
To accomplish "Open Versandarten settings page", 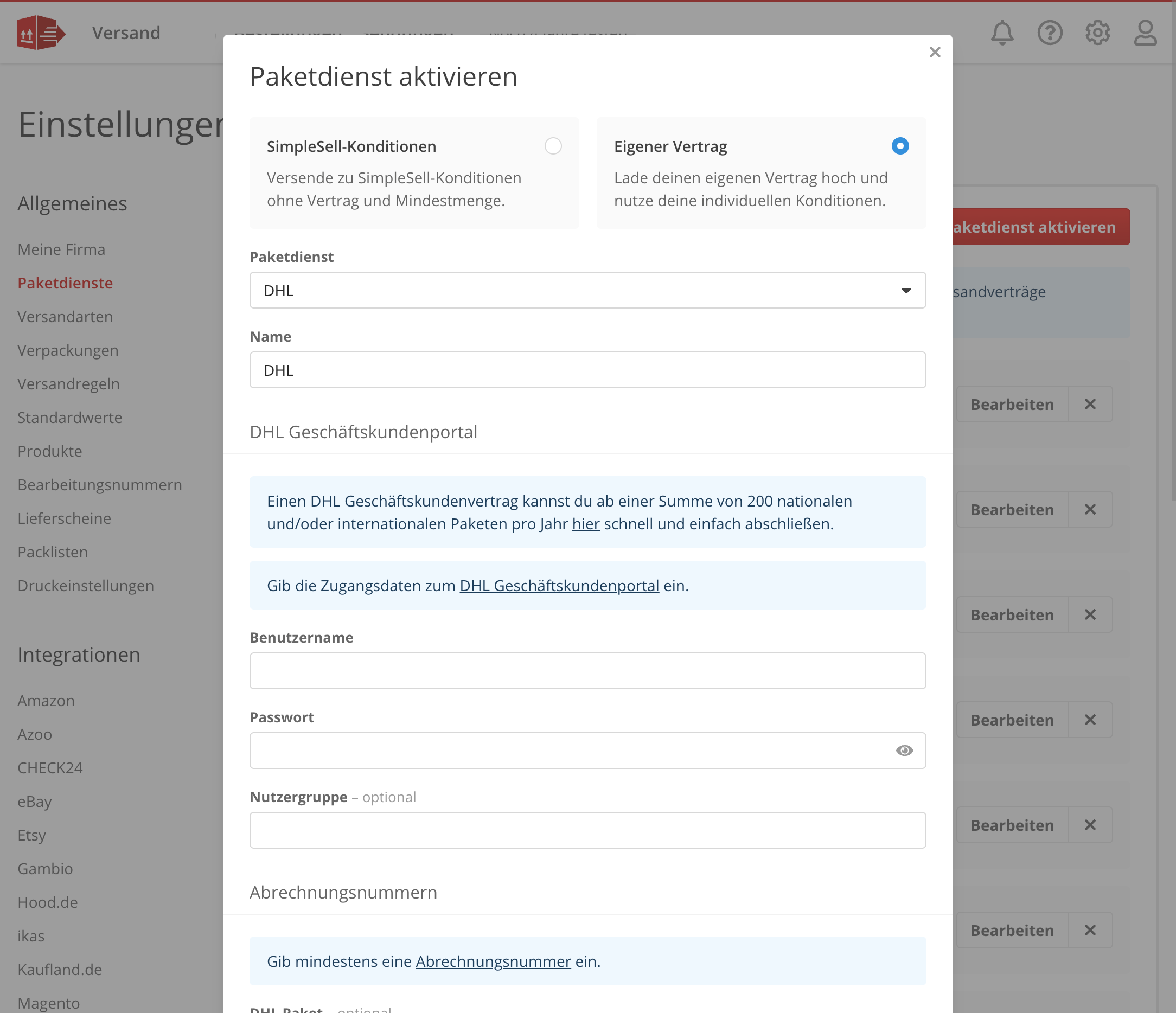I will [x=65, y=317].
